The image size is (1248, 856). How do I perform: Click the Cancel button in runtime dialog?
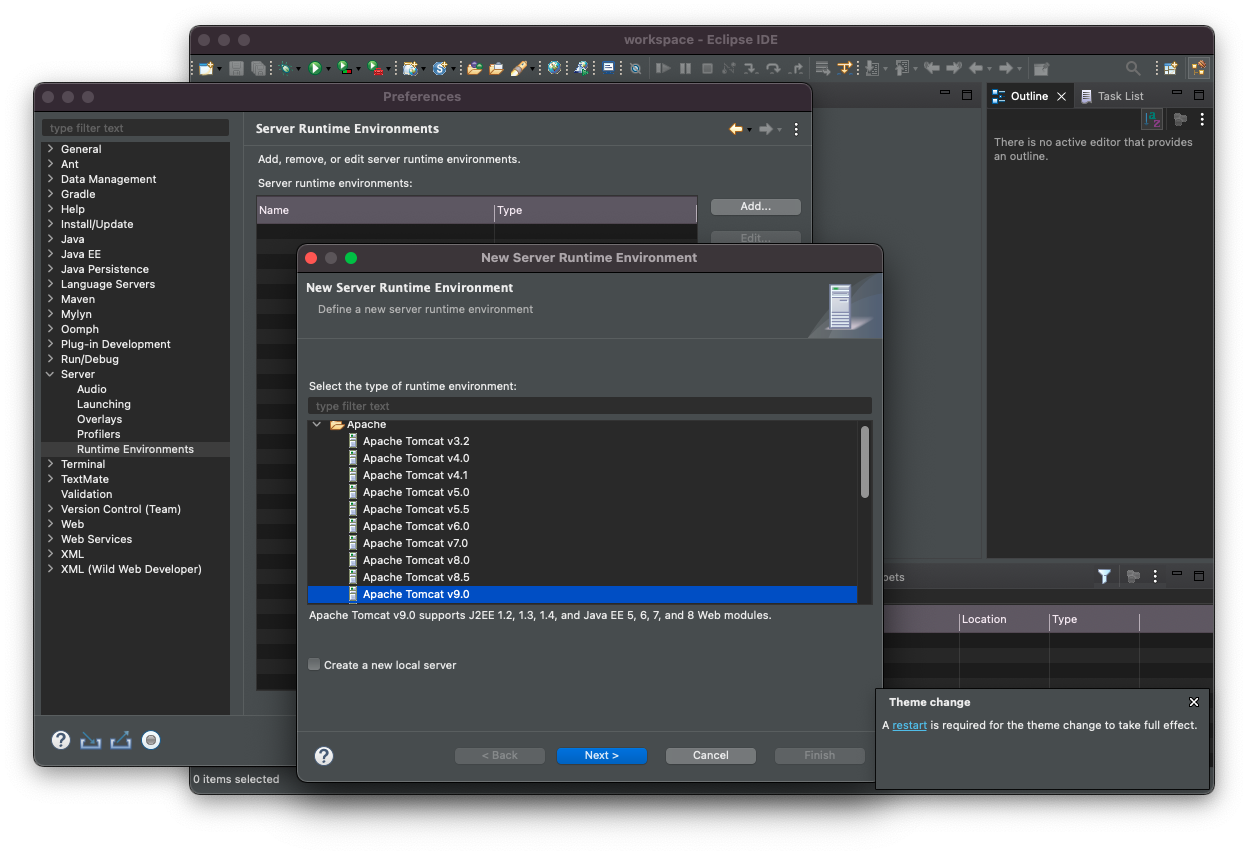[x=711, y=756]
